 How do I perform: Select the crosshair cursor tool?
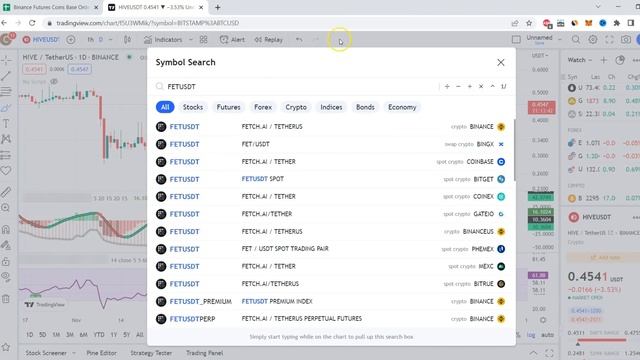pyautogui.click(x=6, y=60)
